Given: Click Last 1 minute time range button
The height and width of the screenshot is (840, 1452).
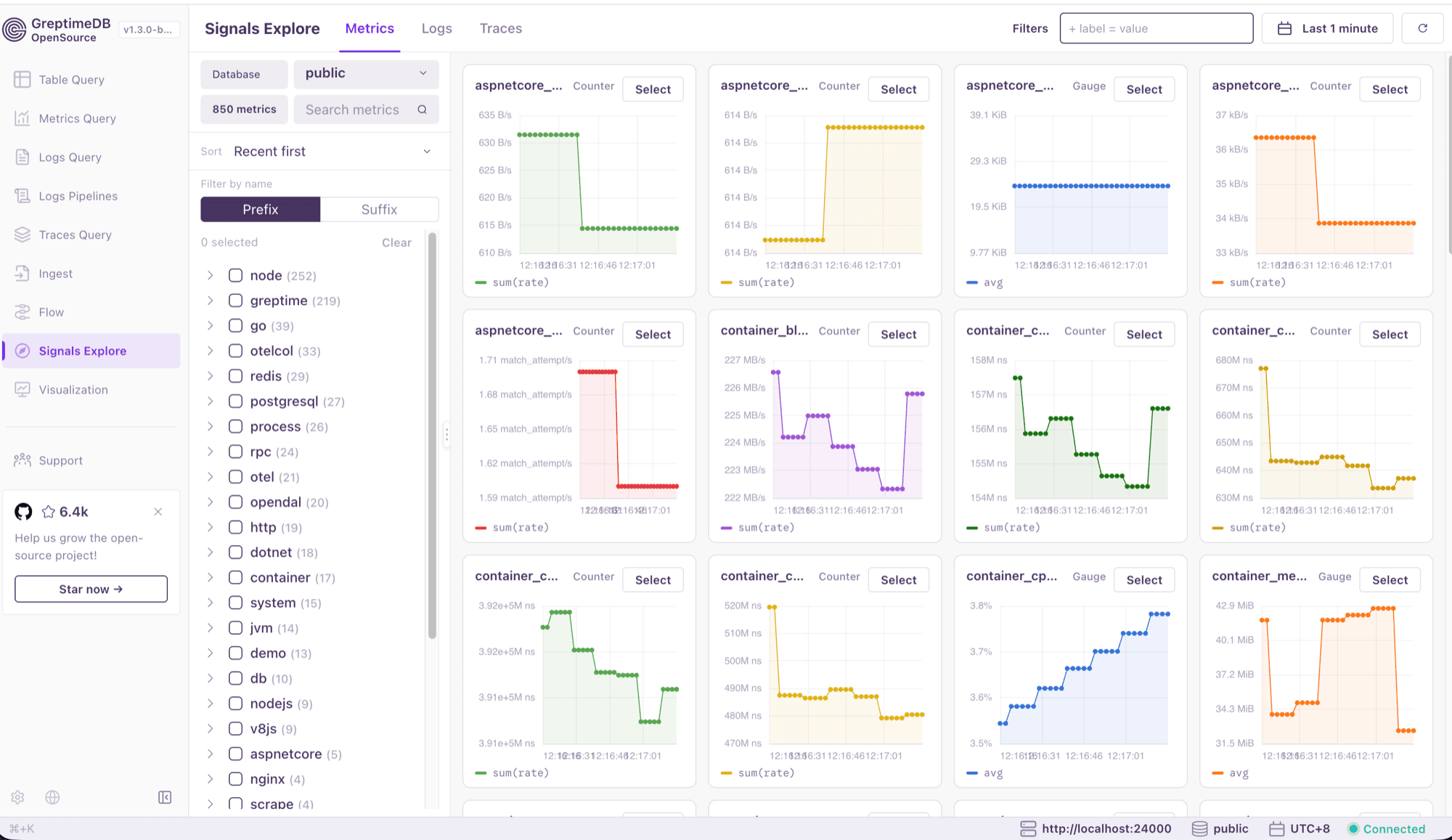Looking at the screenshot, I should point(1327,28).
